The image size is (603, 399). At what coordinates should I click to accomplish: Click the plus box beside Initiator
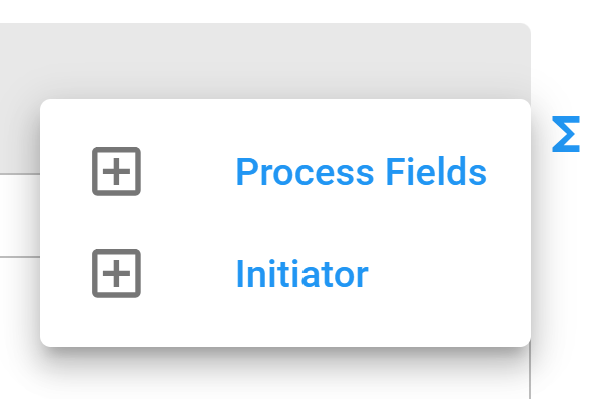(116, 273)
